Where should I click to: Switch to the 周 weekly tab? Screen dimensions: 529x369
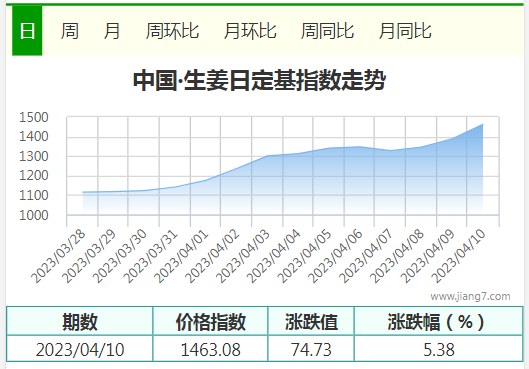tap(69, 31)
